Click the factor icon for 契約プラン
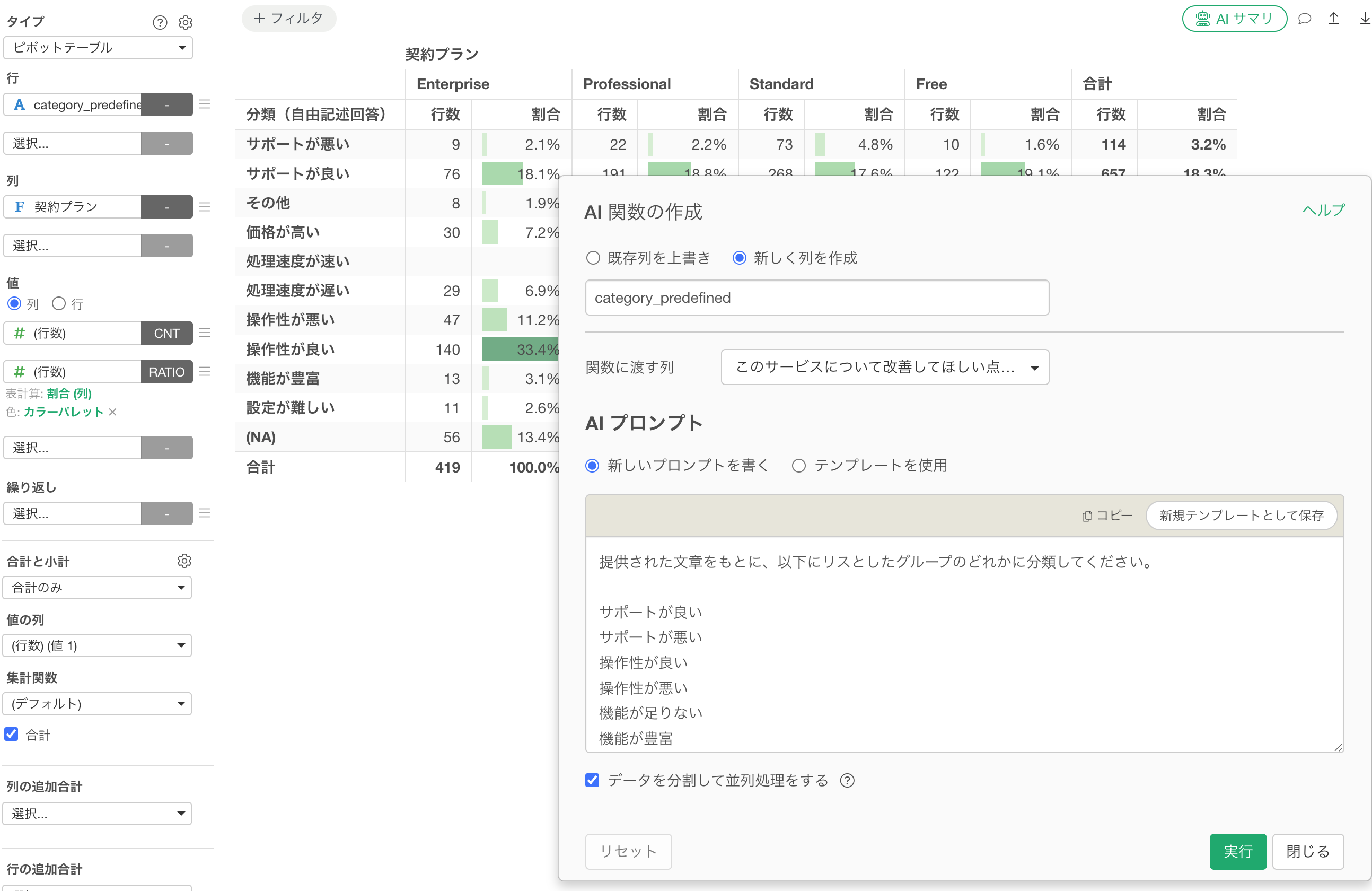Image resolution: width=1372 pixels, height=891 pixels. (x=19, y=206)
